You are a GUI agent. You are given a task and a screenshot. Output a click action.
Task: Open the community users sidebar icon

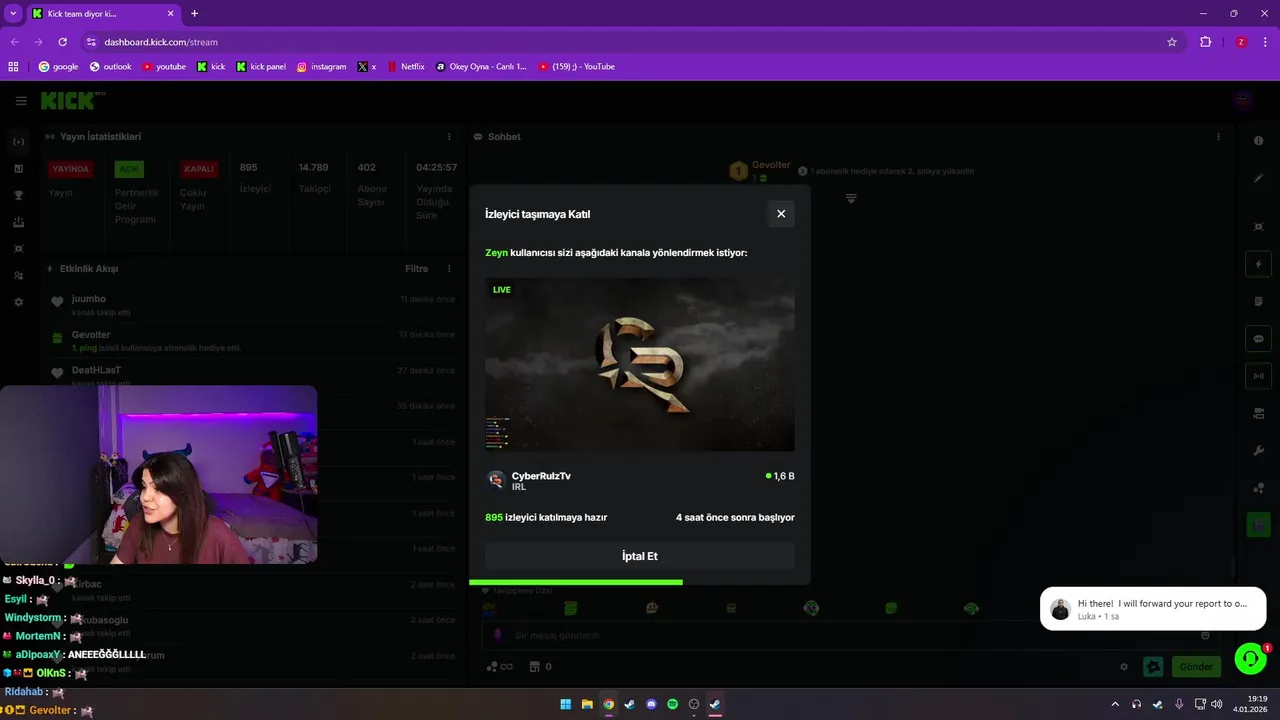pyautogui.click(x=18, y=275)
